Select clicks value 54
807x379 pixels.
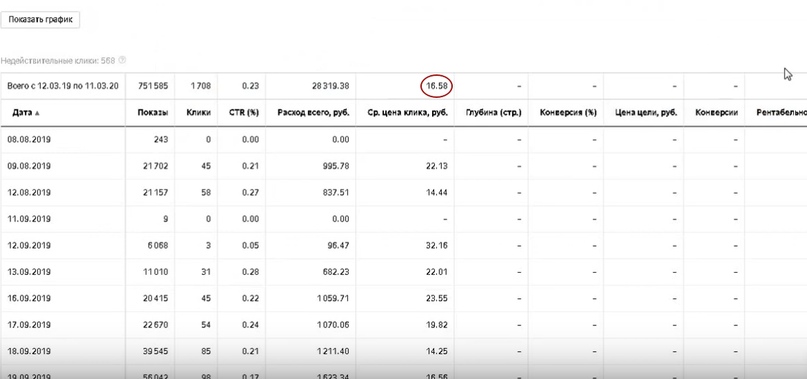(x=206, y=325)
